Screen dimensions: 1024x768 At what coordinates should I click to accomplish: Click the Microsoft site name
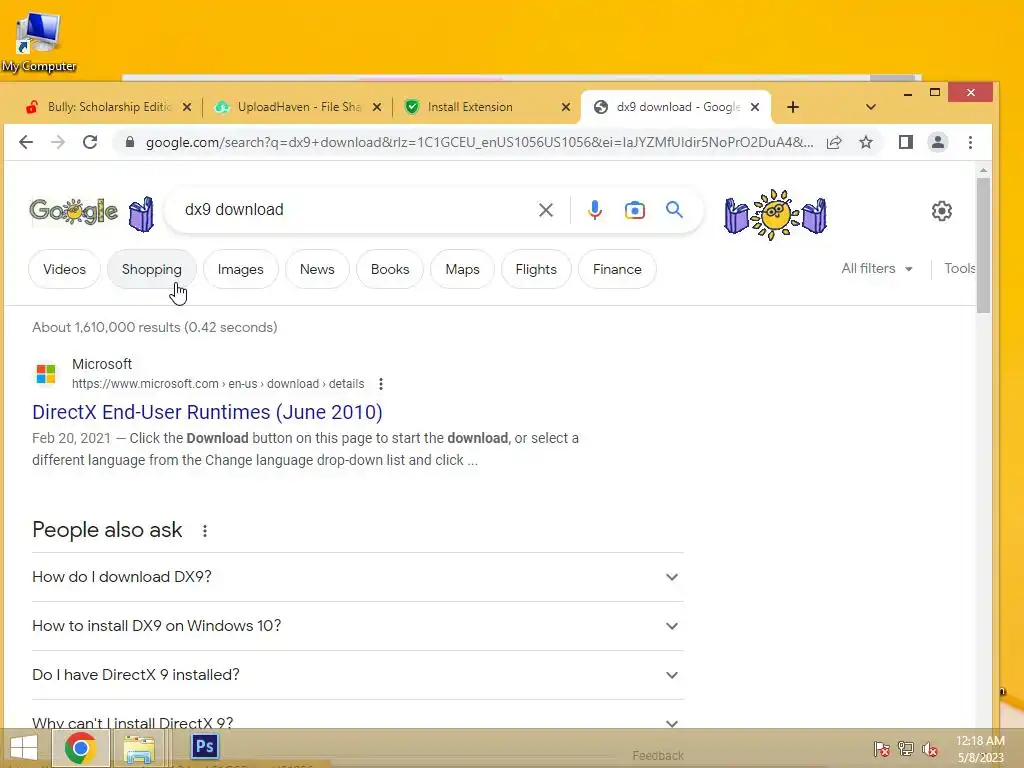102,364
